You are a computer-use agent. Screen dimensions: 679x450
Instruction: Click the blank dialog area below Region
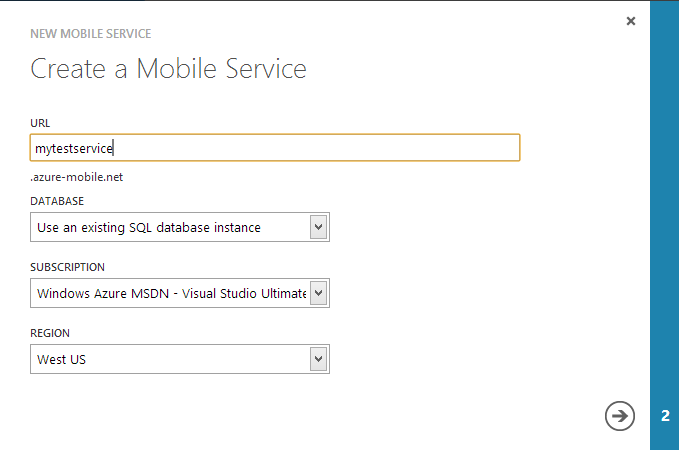point(300,410)
